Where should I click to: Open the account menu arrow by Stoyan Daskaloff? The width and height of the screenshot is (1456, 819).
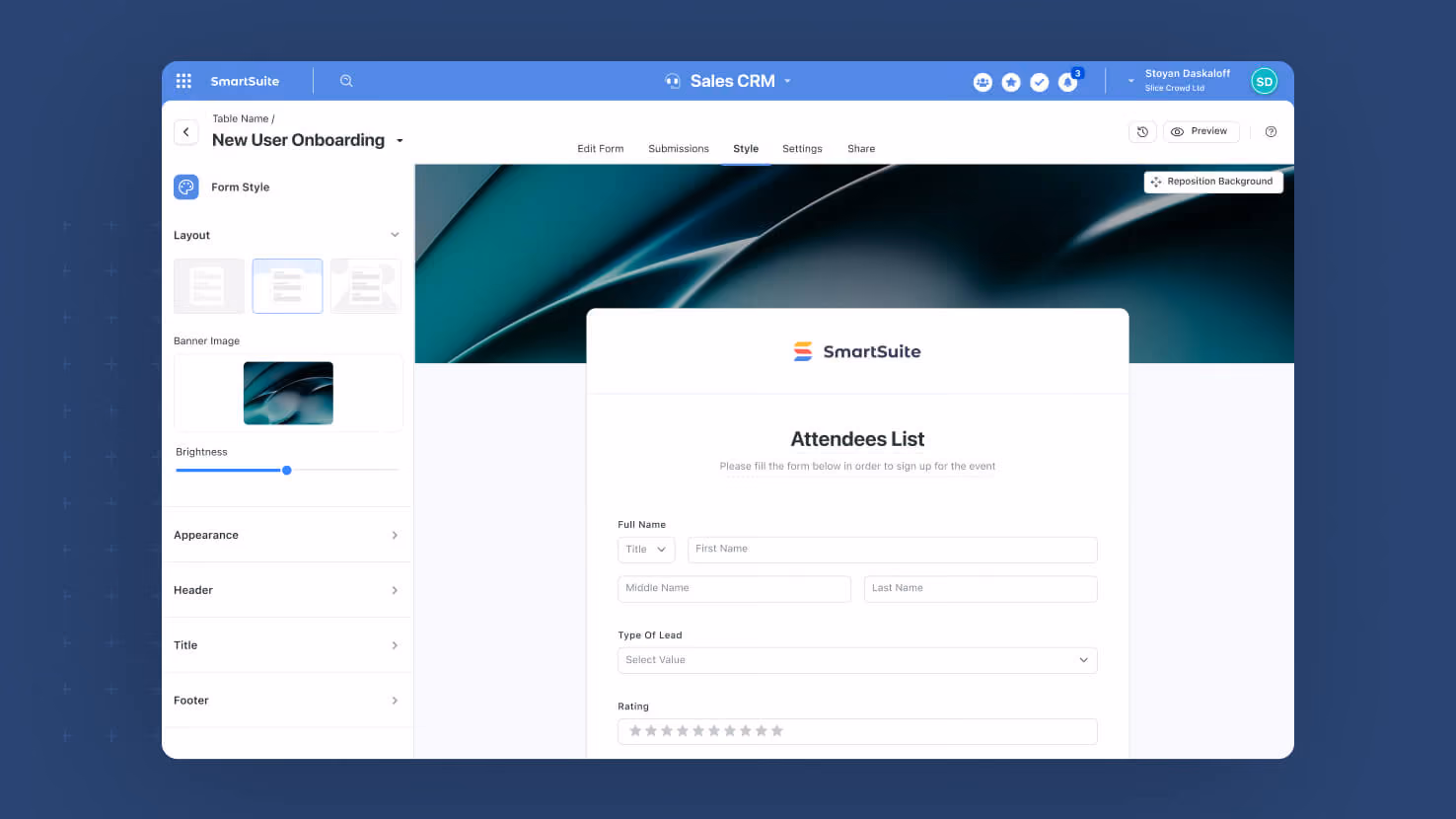(1130, 81)
